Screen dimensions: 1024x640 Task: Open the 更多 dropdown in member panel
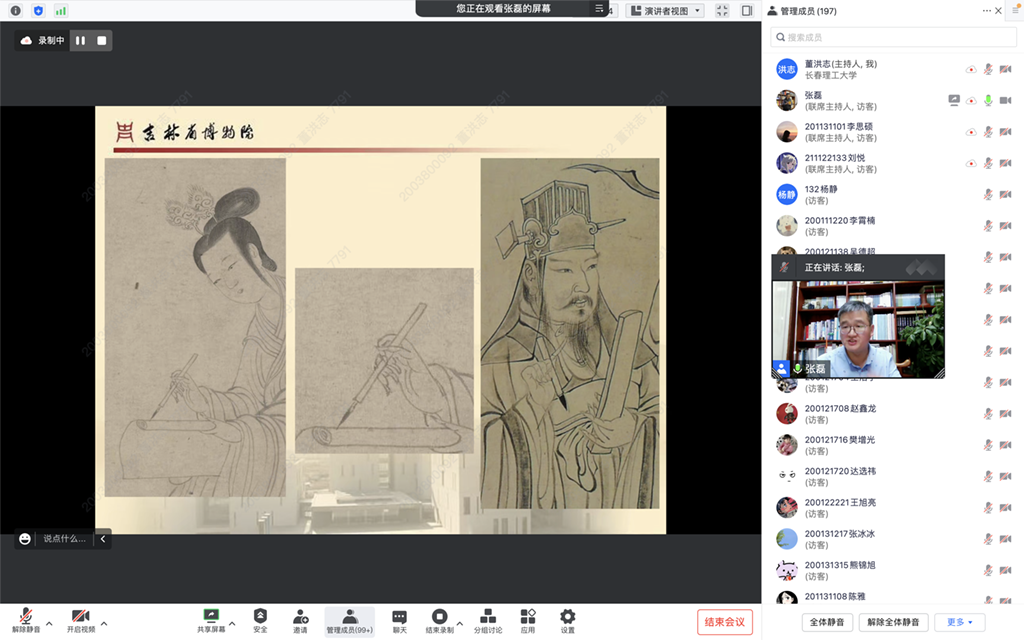pos(959,622)
